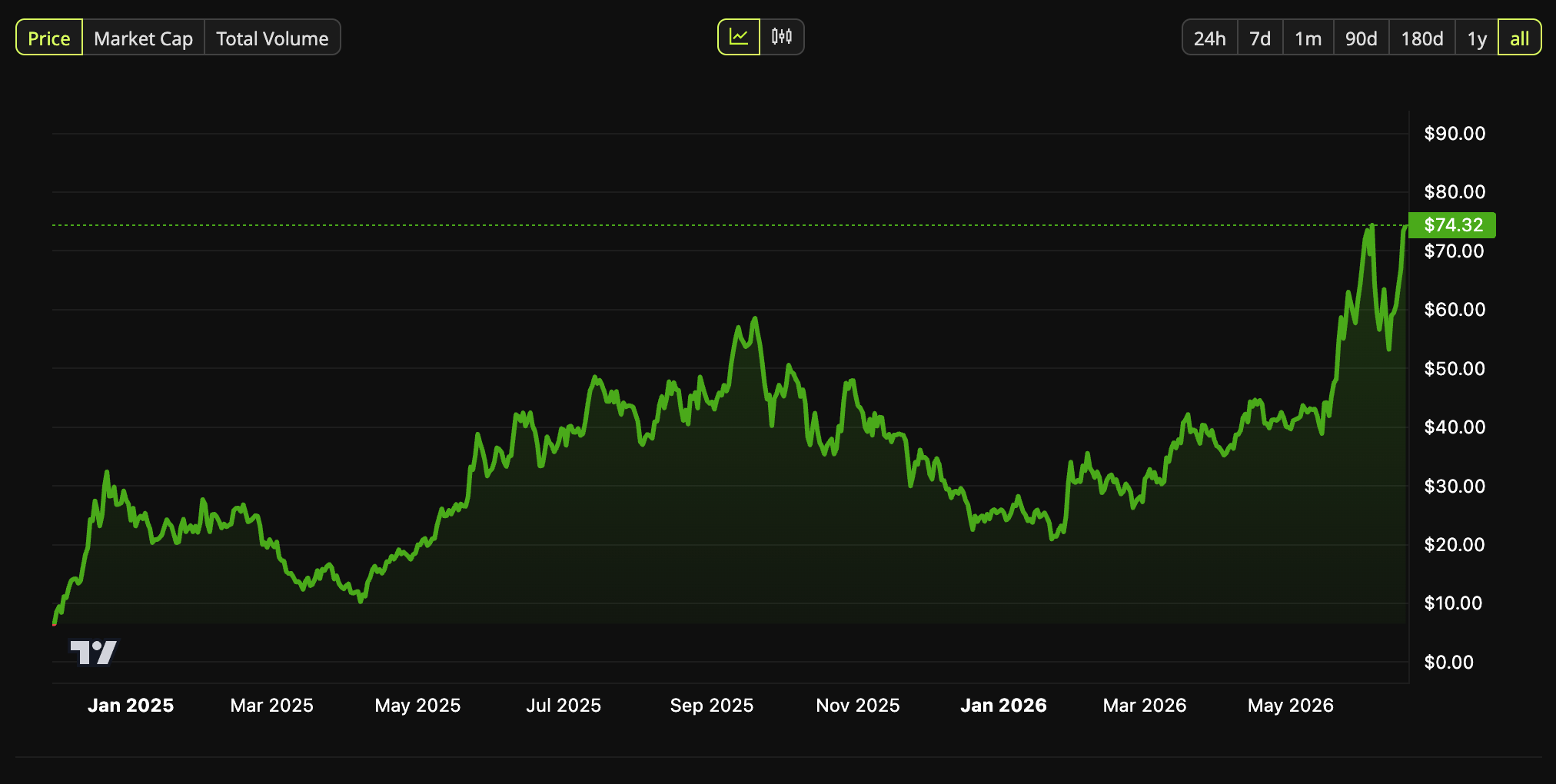
Task: Click the $90.00 price axis label
Action: pyautogui.click(x=1455, y=134)
